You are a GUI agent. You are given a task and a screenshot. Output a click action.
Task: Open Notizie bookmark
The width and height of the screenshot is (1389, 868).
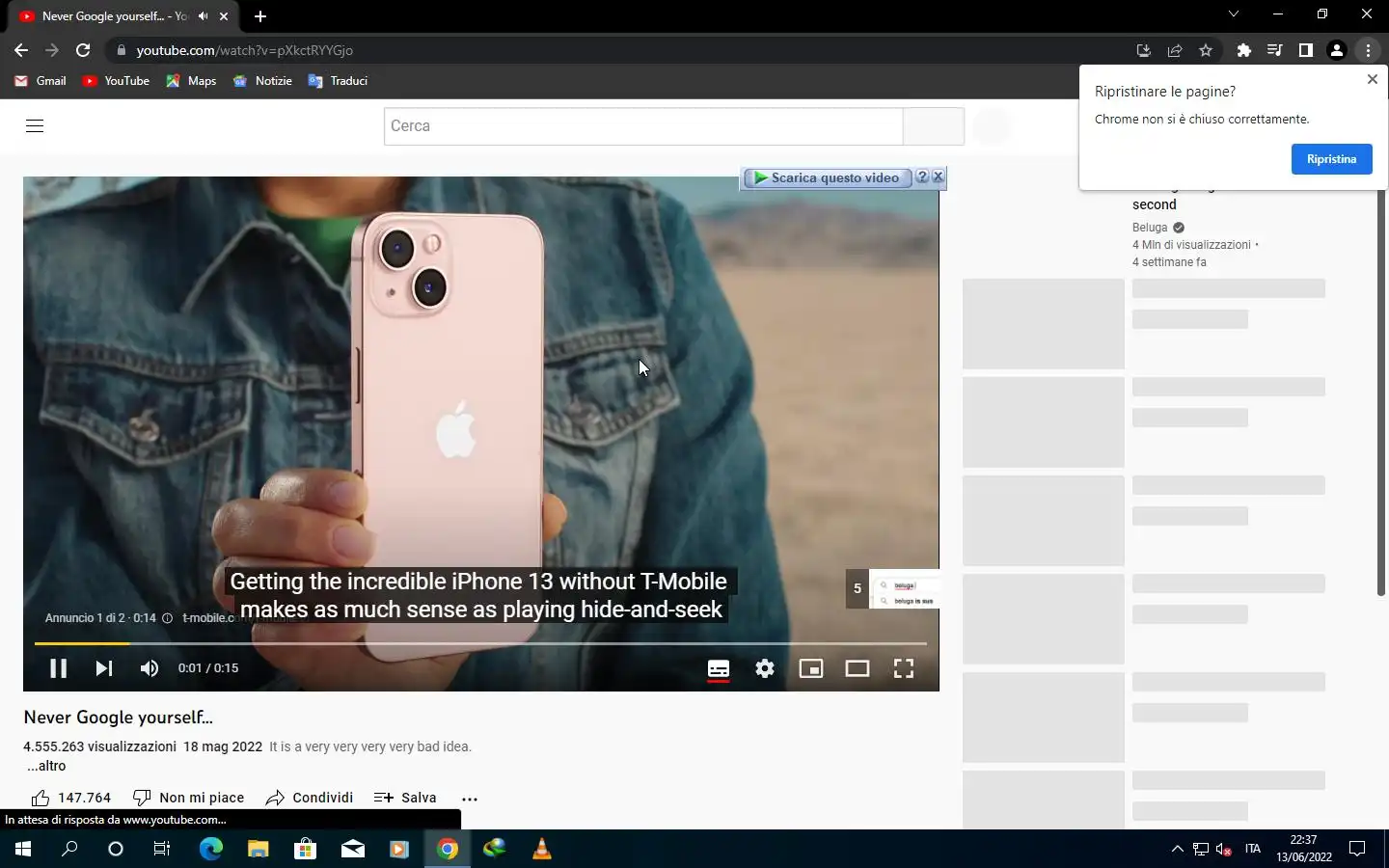click(x=262, y=81)
